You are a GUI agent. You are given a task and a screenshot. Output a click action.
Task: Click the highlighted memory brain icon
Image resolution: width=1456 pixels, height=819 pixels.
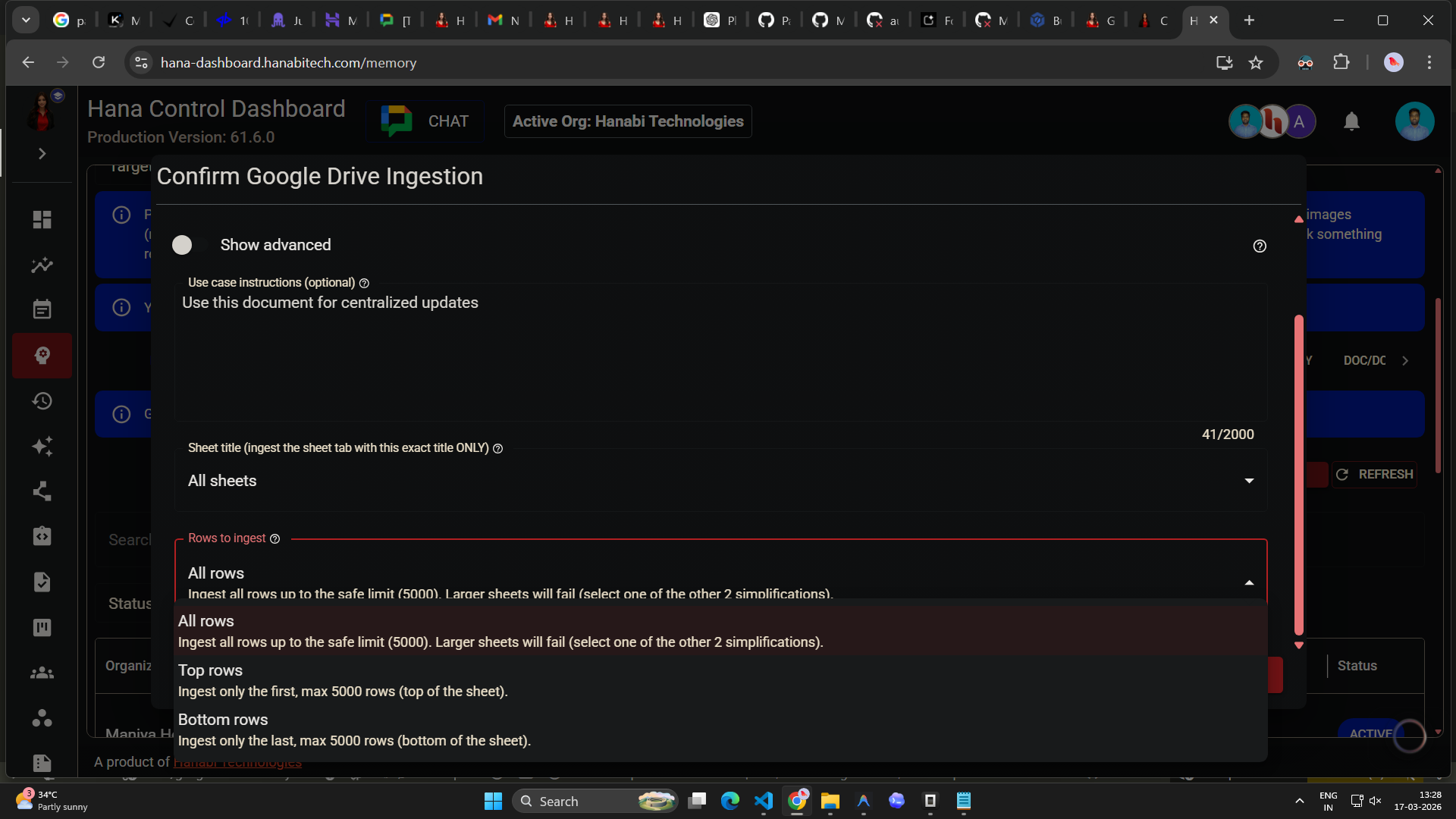click(x=42, y=355)
